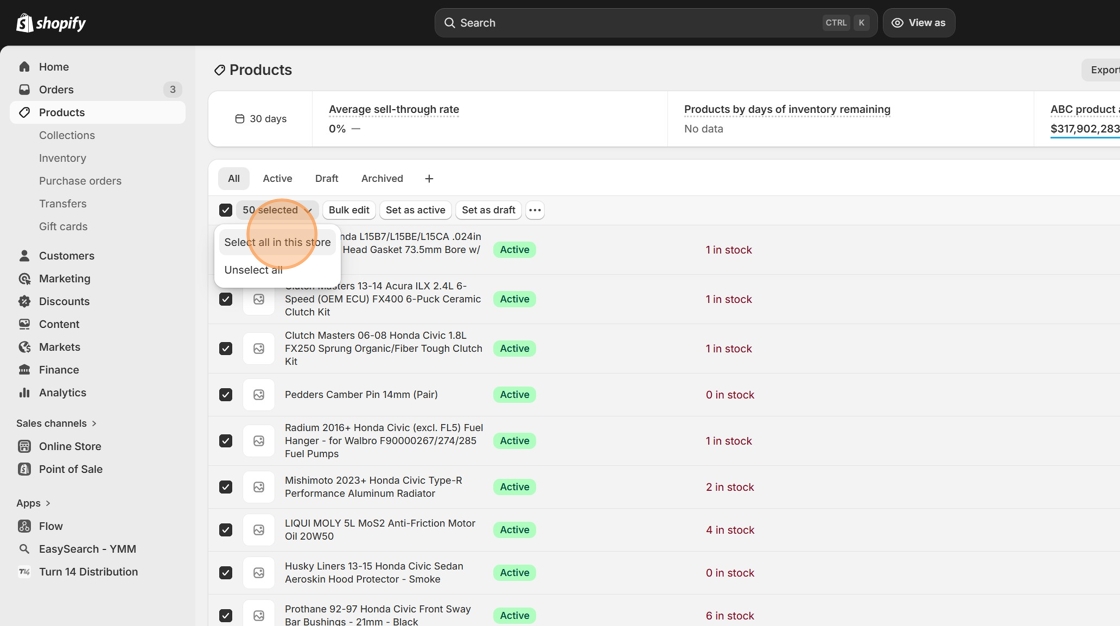
Task: Uncheck Husky Liners Hood Protector checkbox
Action: [226, 573]
